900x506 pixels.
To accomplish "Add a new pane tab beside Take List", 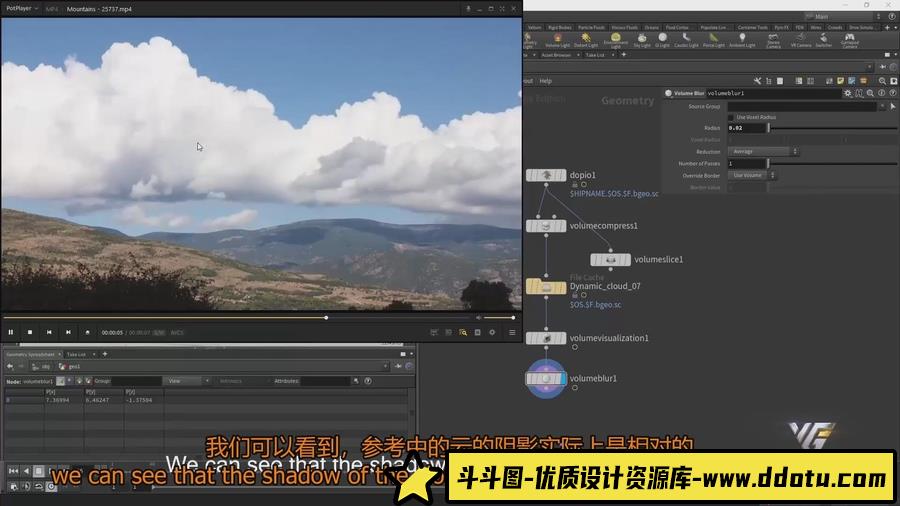I will click(104, 354).
